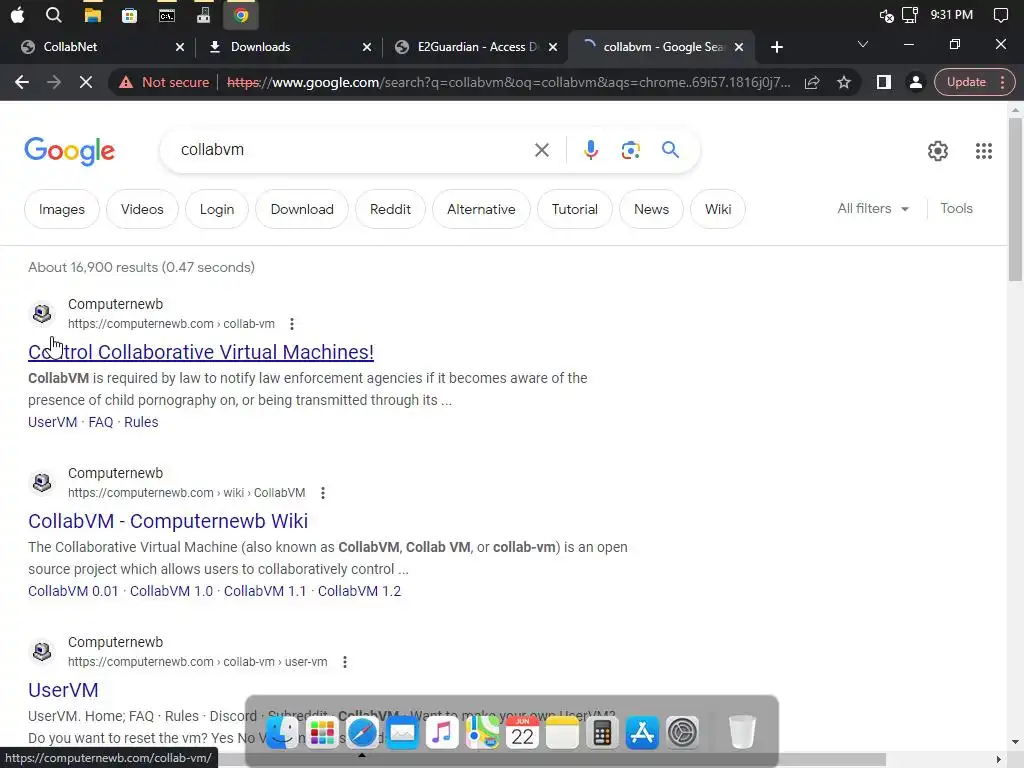Open more options for the collab-vm result
The height and width of the screenshot is (768, 1024).
292,324
